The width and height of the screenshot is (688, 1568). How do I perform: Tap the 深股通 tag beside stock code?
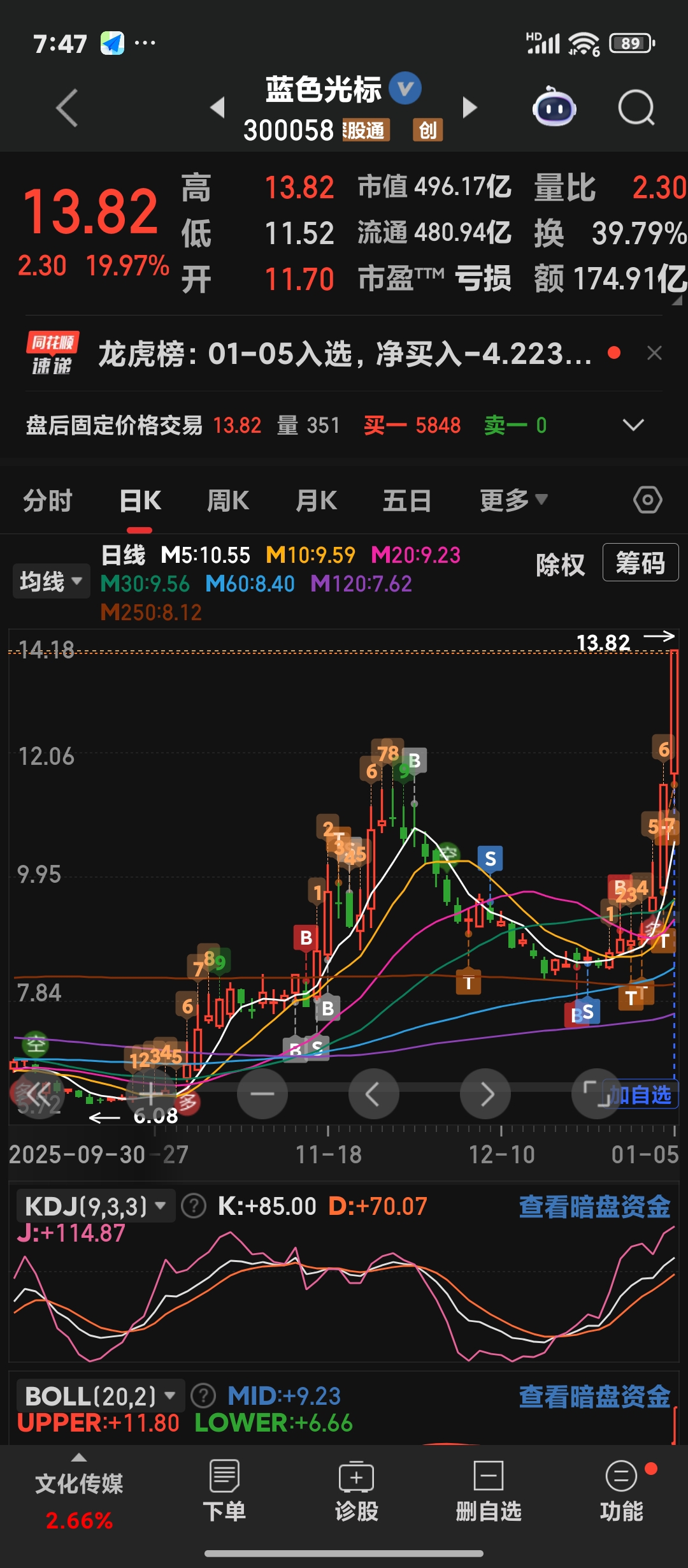(366, 130)
